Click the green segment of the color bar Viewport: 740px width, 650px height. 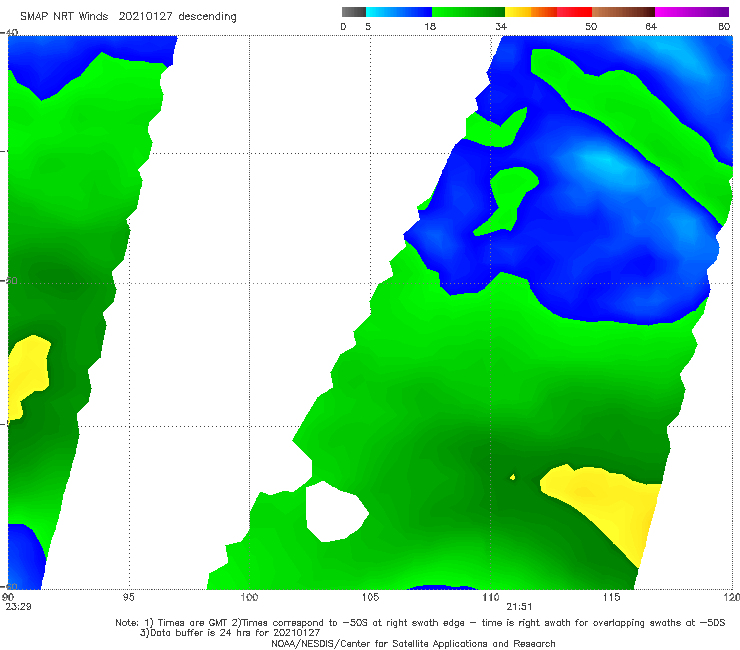pos(468,12)
